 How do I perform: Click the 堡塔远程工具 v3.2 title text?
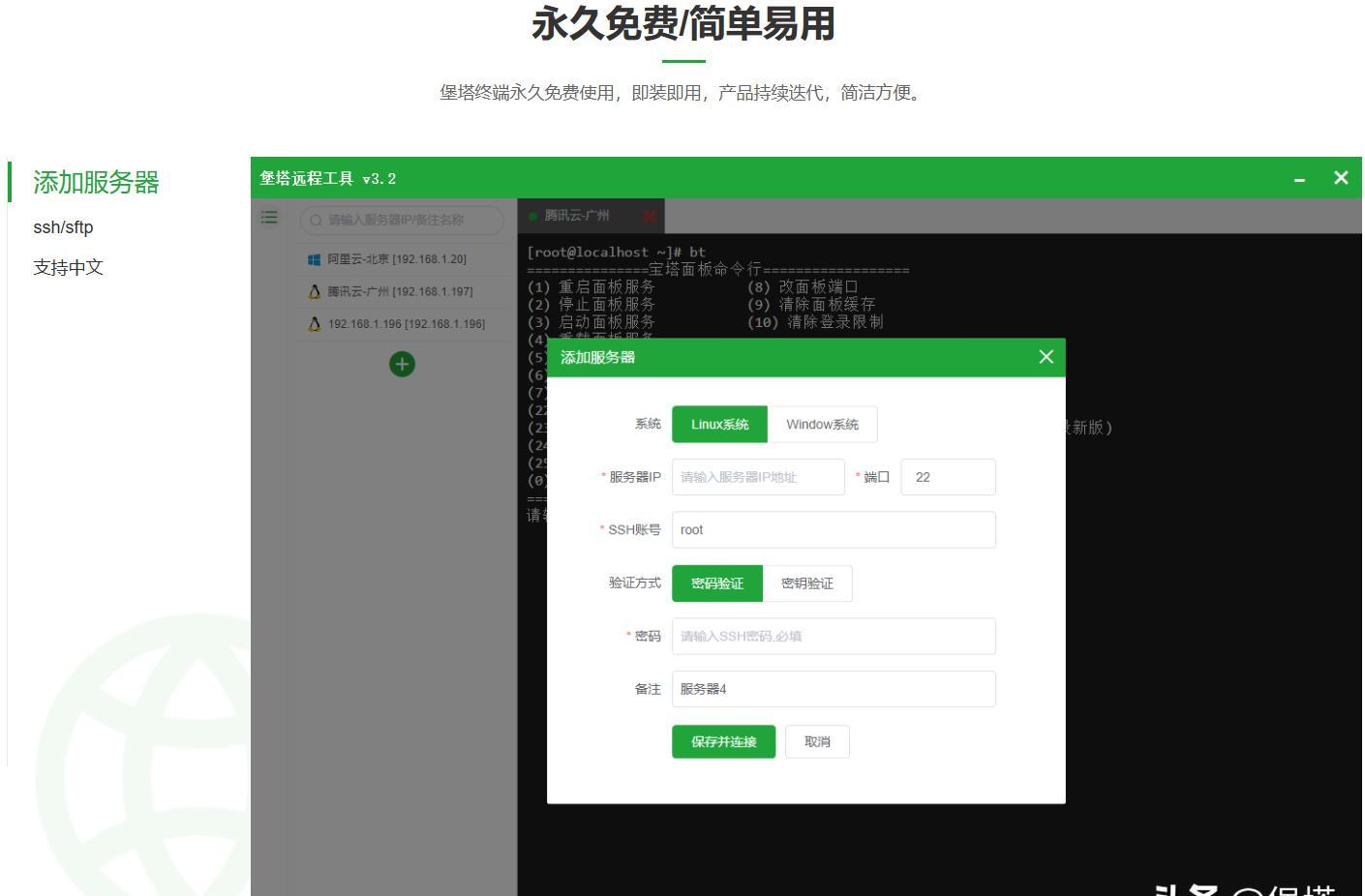coord(328,179)
